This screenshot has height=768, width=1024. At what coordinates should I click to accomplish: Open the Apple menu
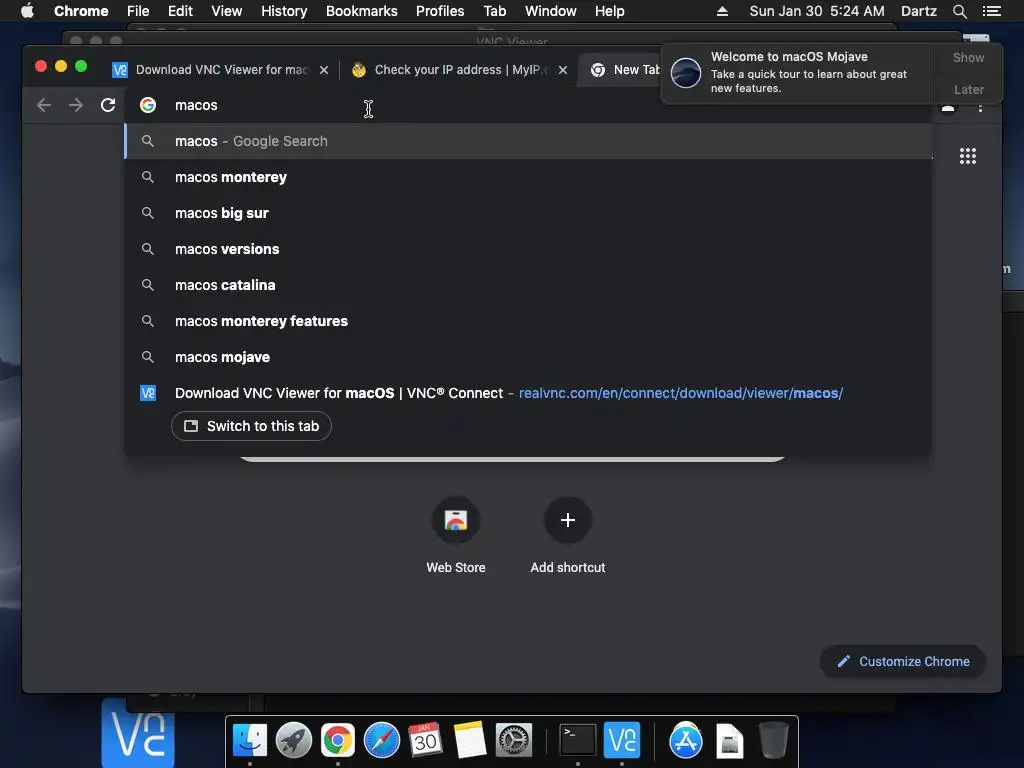coord(27,11)
